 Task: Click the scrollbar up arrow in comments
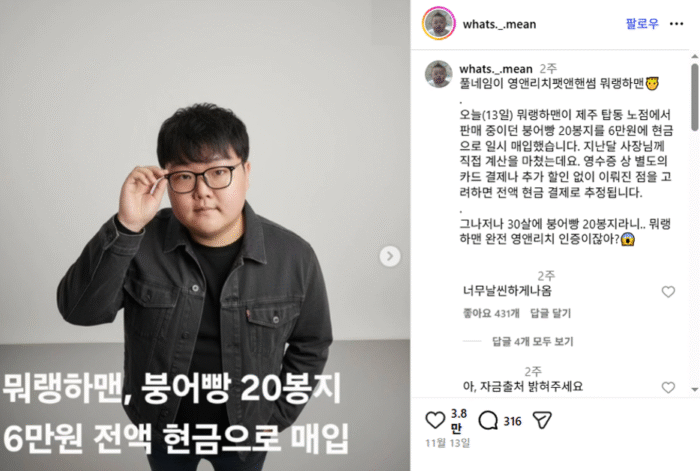(695, 57)
